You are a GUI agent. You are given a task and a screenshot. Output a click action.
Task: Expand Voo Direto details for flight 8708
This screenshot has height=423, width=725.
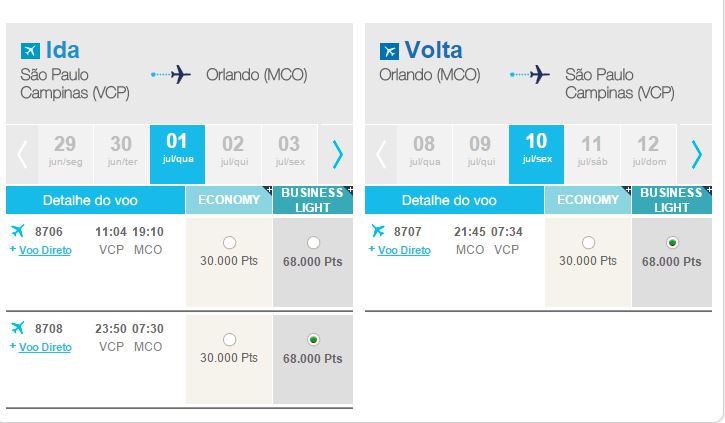(x=12, y=346)
